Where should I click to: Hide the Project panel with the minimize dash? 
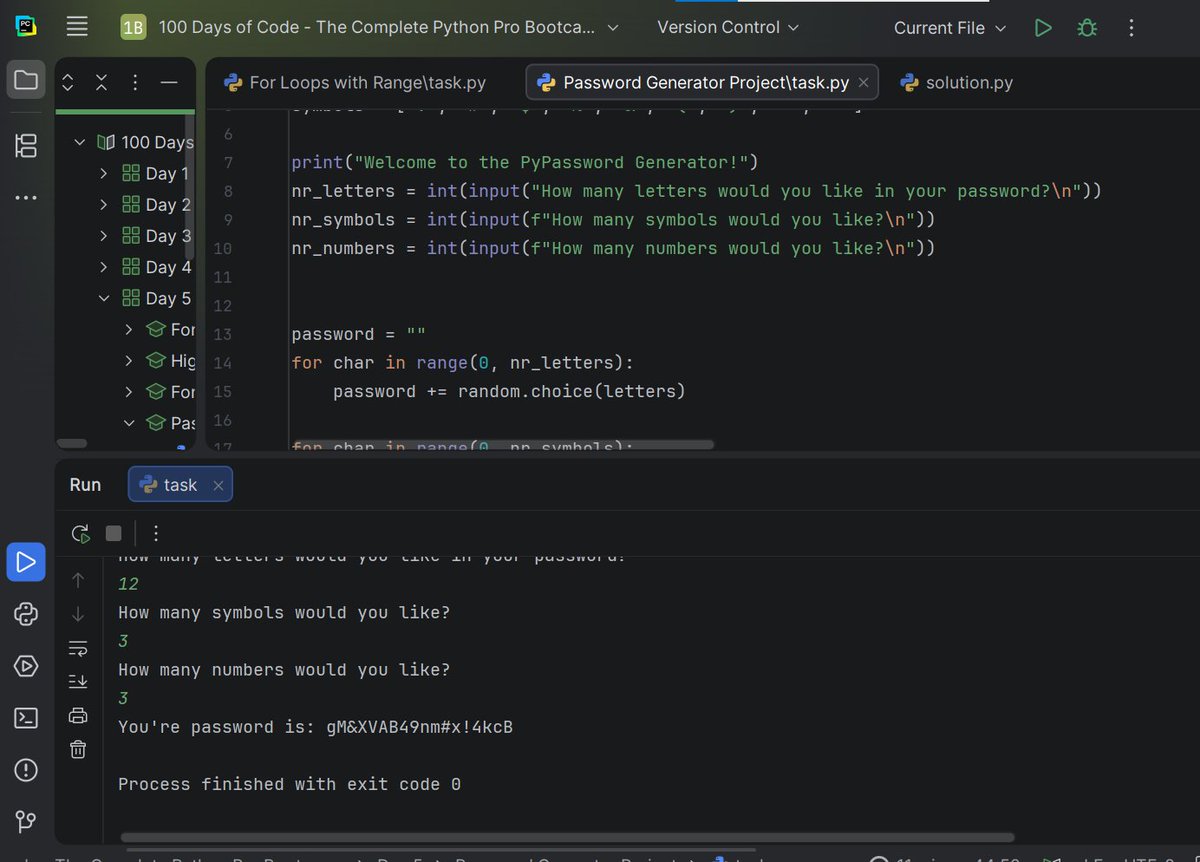point(169,82)
